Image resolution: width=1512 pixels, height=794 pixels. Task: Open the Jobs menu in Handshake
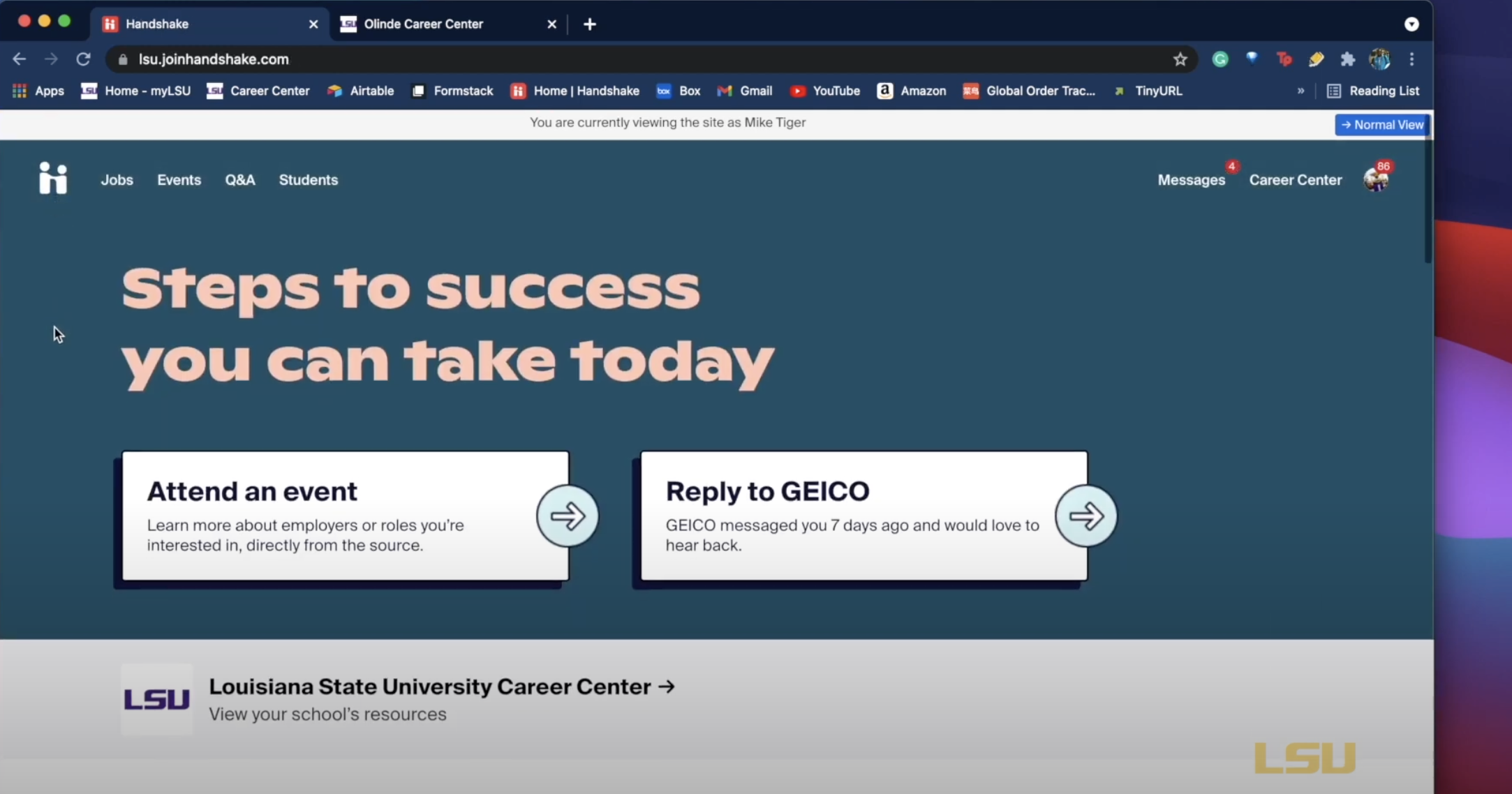pyautogui.click(x=117, y=179)
